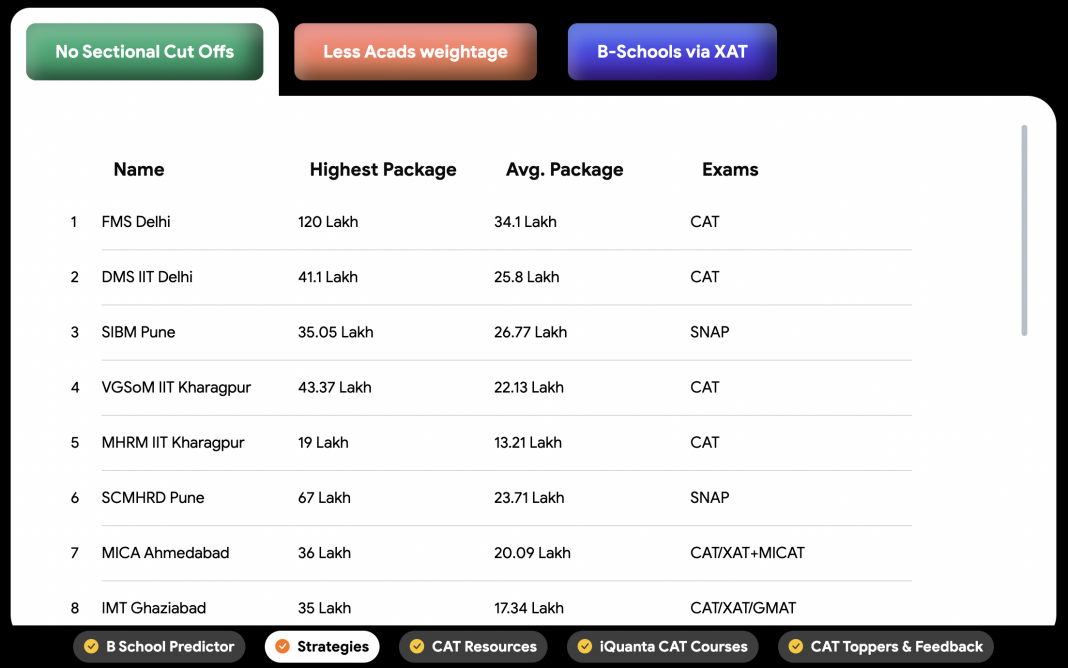Click the FMS Delhi school name

[136, 222]
